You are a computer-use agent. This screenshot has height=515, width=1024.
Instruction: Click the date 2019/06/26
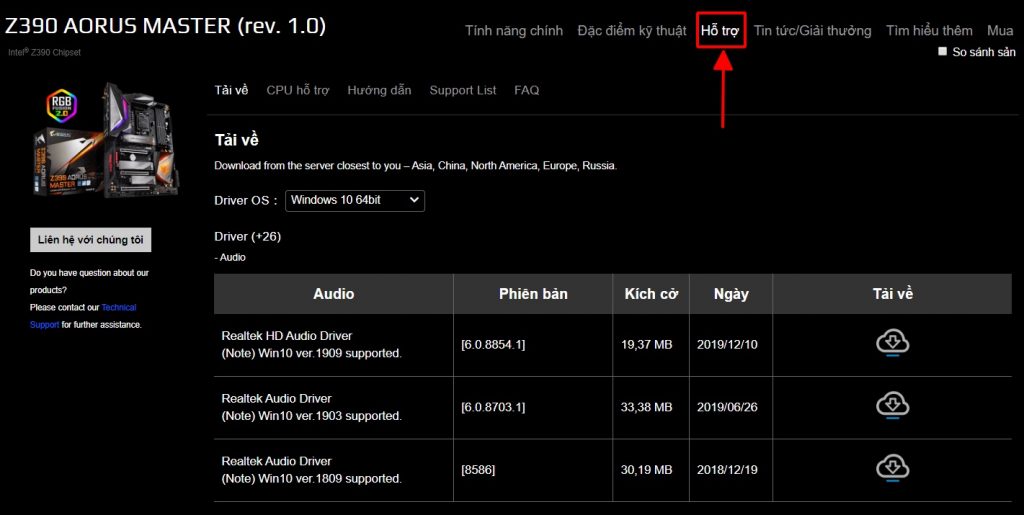(728, 407)
